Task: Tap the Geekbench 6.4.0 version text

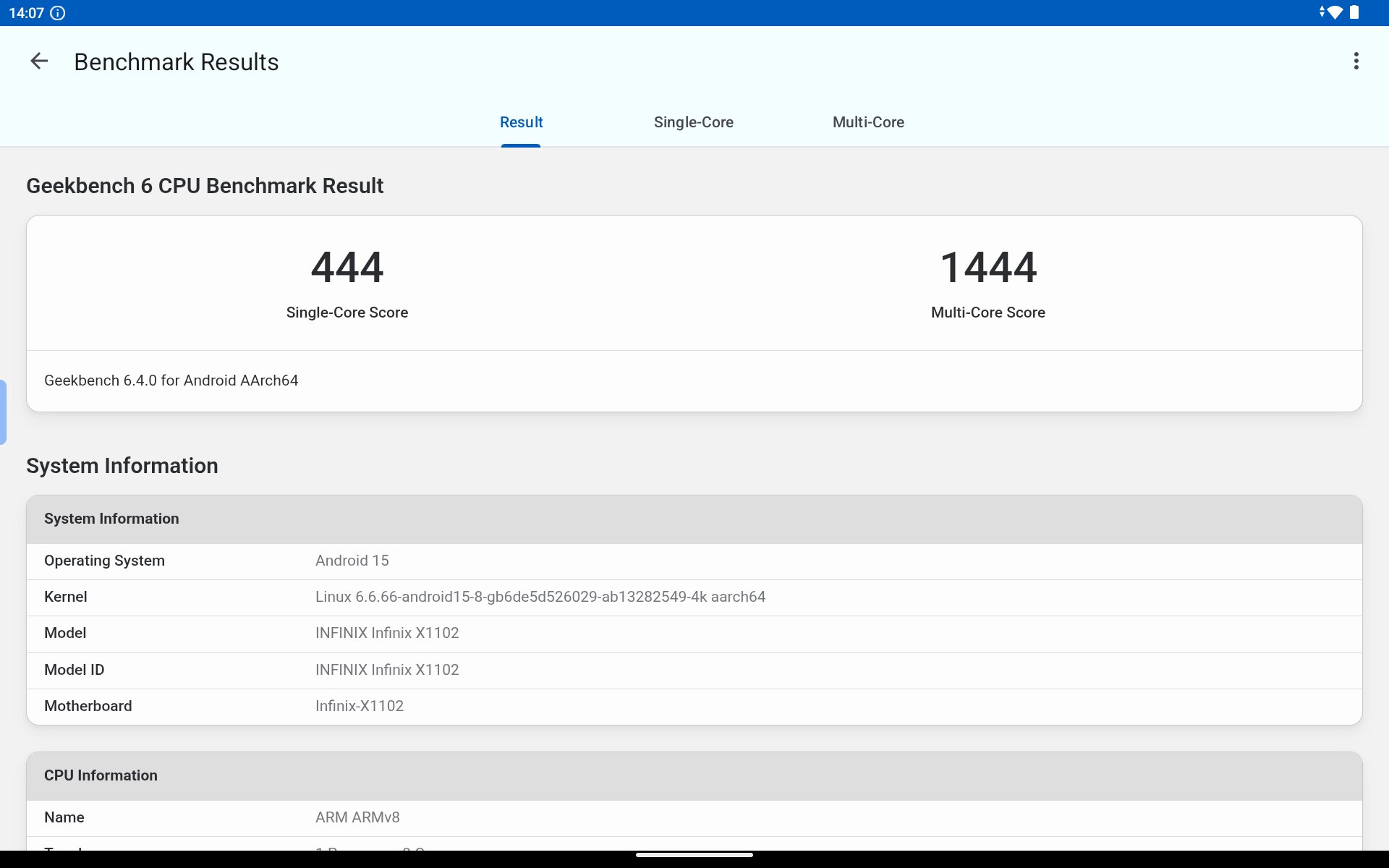Action: tap(171, 380)
